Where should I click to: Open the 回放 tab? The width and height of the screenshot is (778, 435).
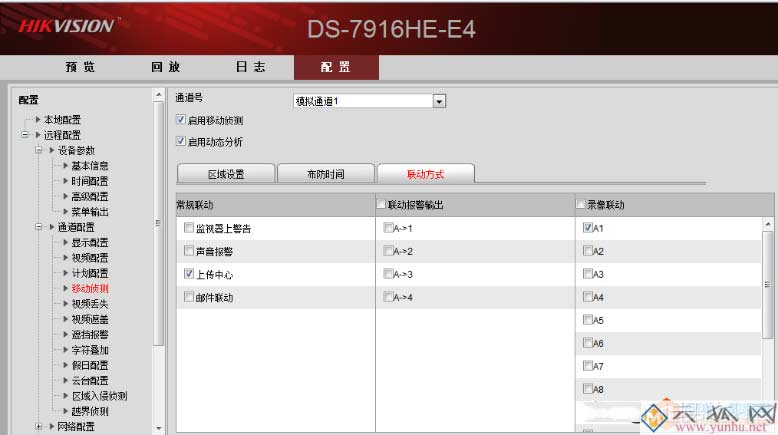click(166, 67)
